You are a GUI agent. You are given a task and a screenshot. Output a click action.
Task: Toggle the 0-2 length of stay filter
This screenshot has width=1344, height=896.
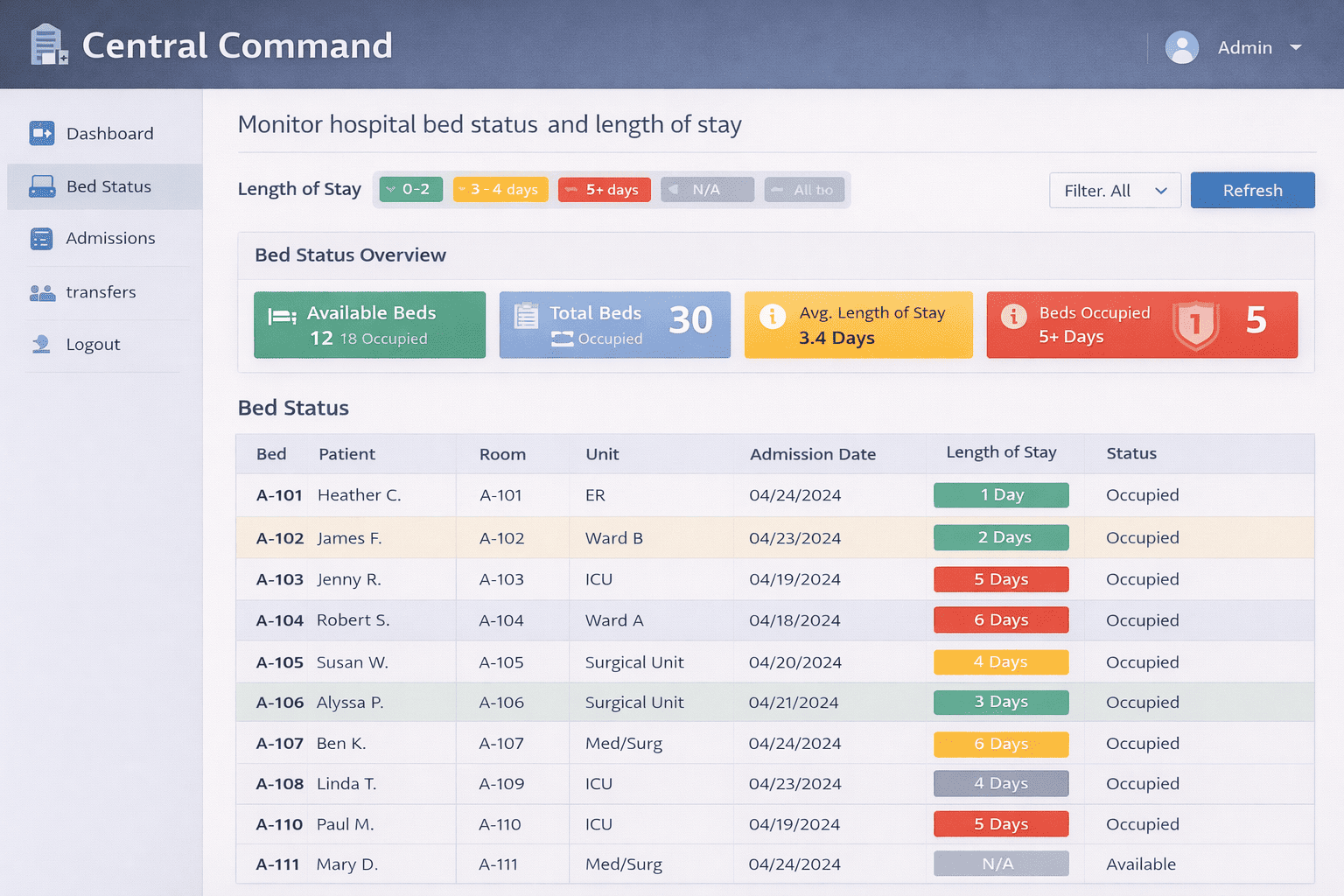410,190
